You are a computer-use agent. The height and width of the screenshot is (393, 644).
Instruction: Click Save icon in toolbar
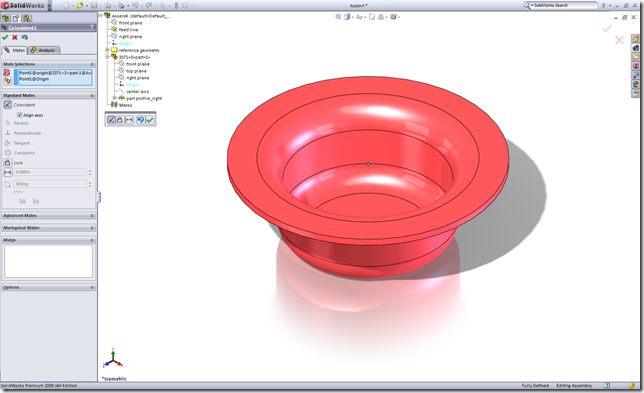(x=94, y=6)
